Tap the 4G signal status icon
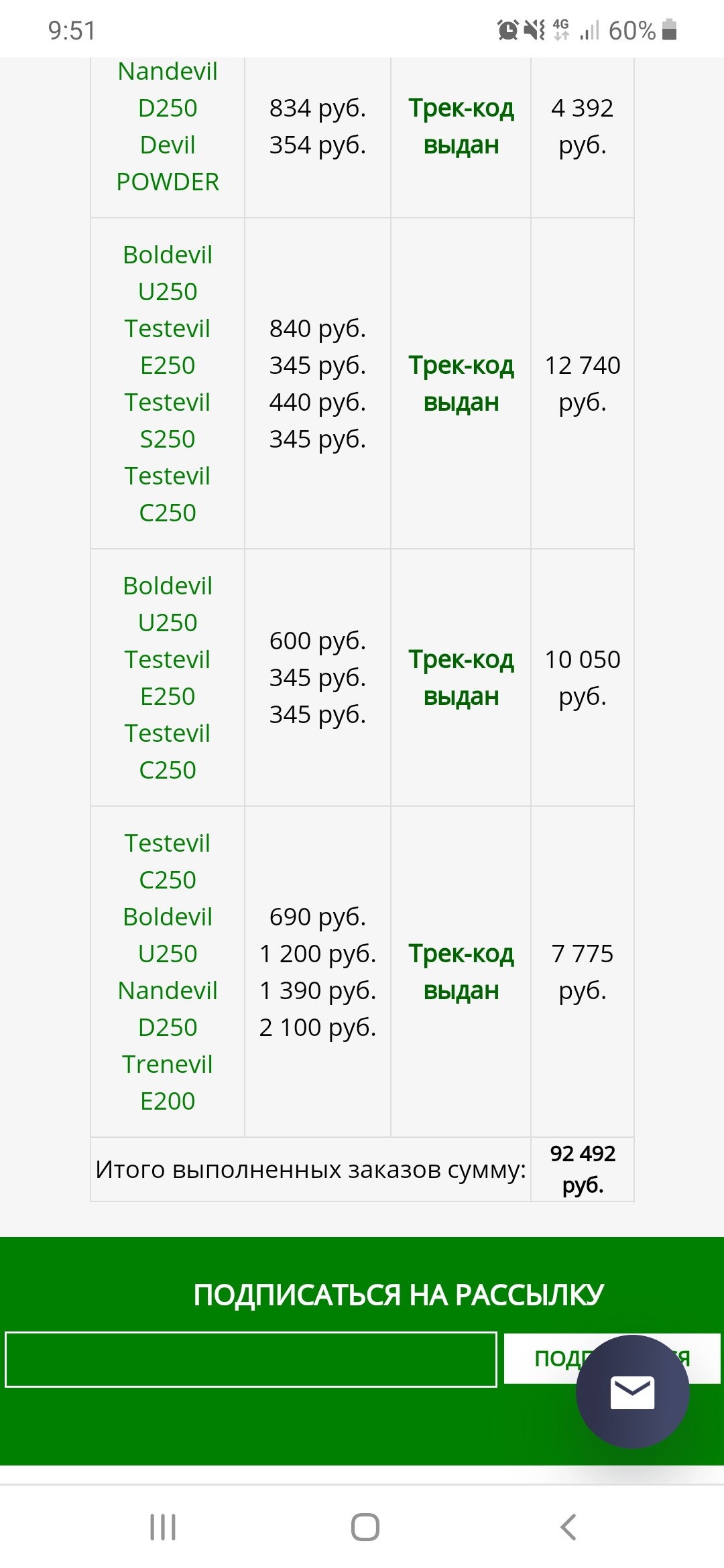This screenshot has height=1568, width=724. click(561, 30)
